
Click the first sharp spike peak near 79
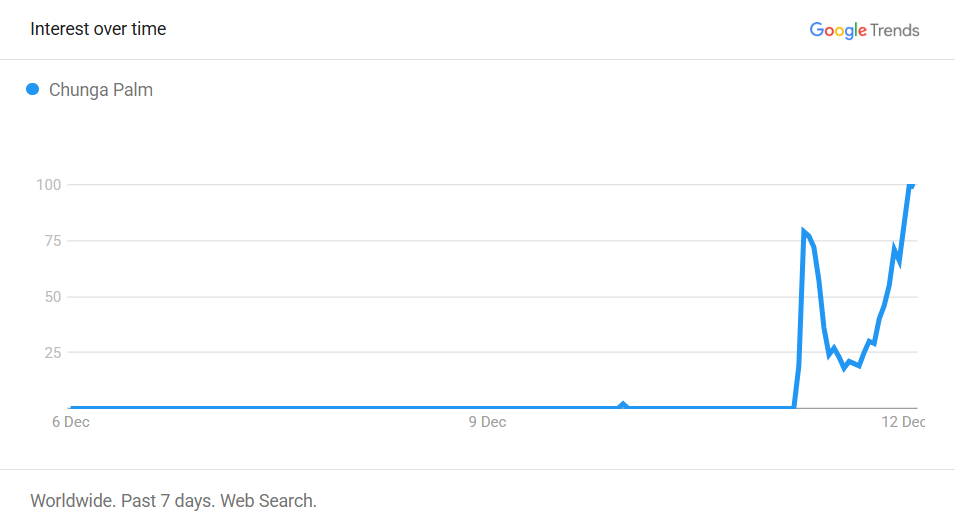point(803,231)
